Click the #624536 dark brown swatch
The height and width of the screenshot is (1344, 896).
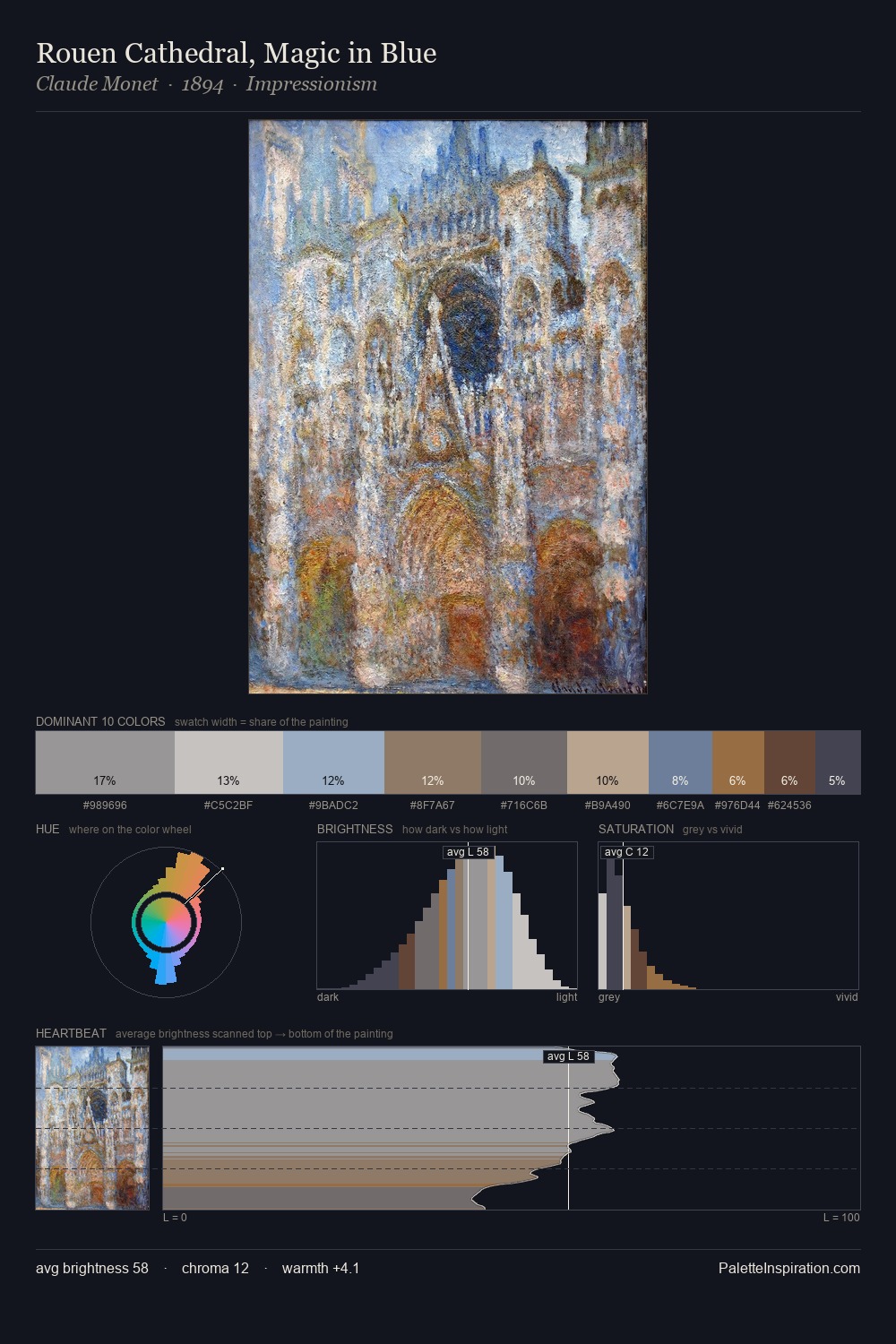(x=789, y=762)
